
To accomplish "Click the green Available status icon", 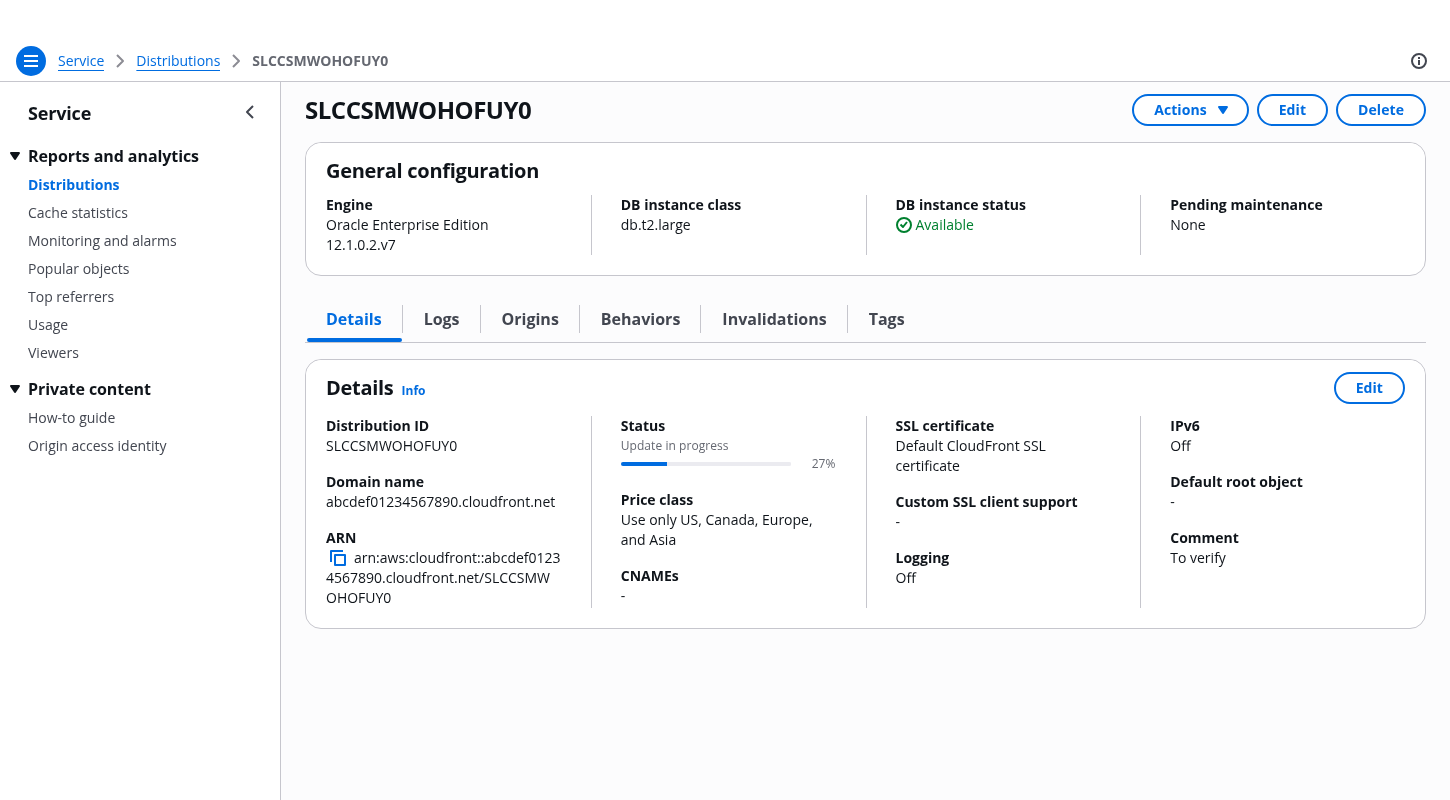I will point(904,225).
